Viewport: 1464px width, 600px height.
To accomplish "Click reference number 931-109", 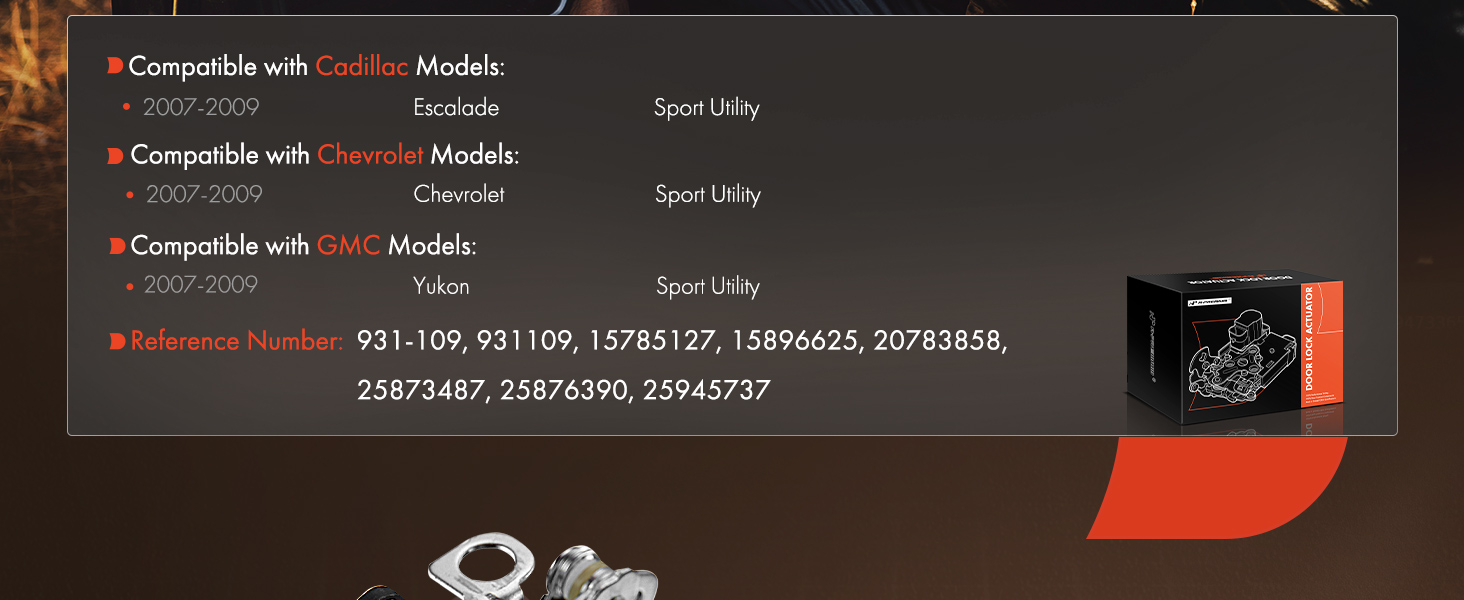I will (x=411, y=341).
